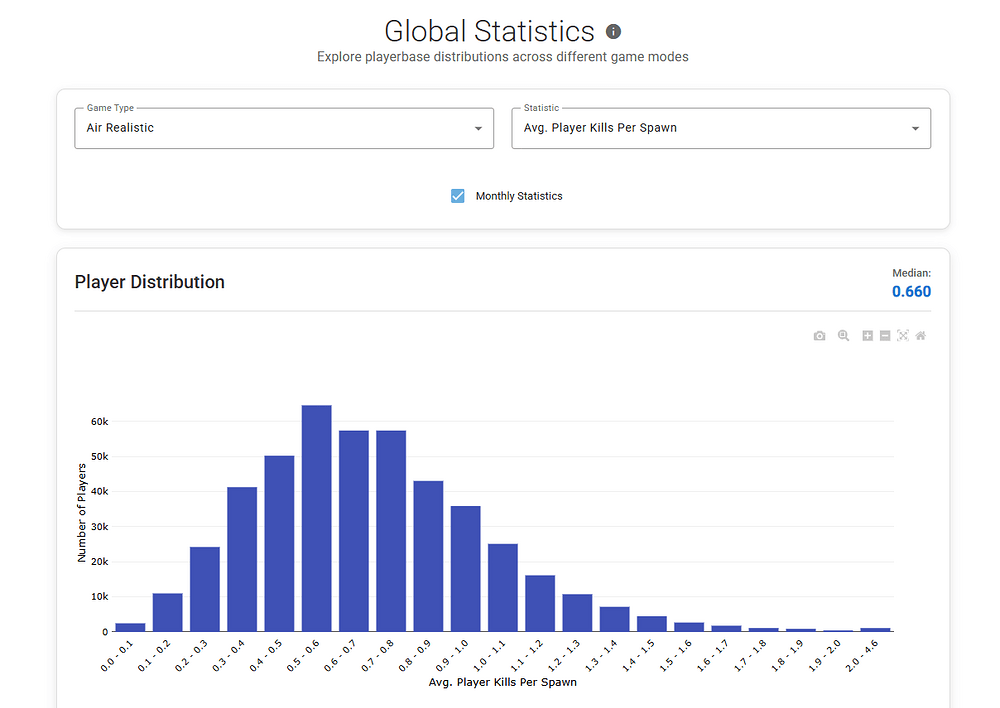Uncheck the Monthly Statistics checkbox
Viewport: 1000px width, 708px height.
tap(458, 196)
